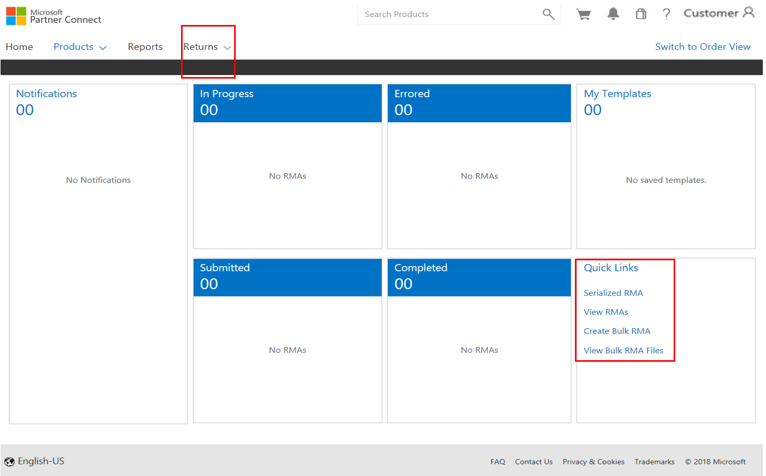Expand the Returns dropdown menu
This screenshot has height=476, width=766.
point(207,47)
